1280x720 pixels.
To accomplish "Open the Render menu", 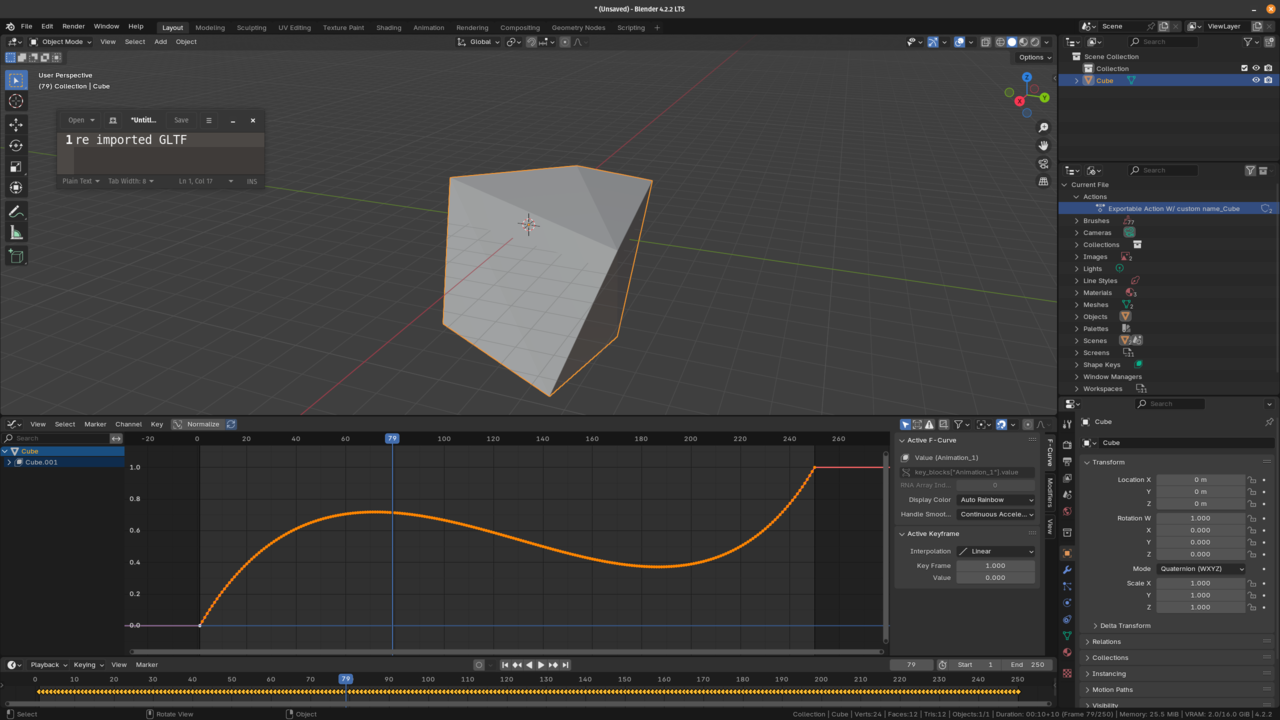I will point(73,27).
